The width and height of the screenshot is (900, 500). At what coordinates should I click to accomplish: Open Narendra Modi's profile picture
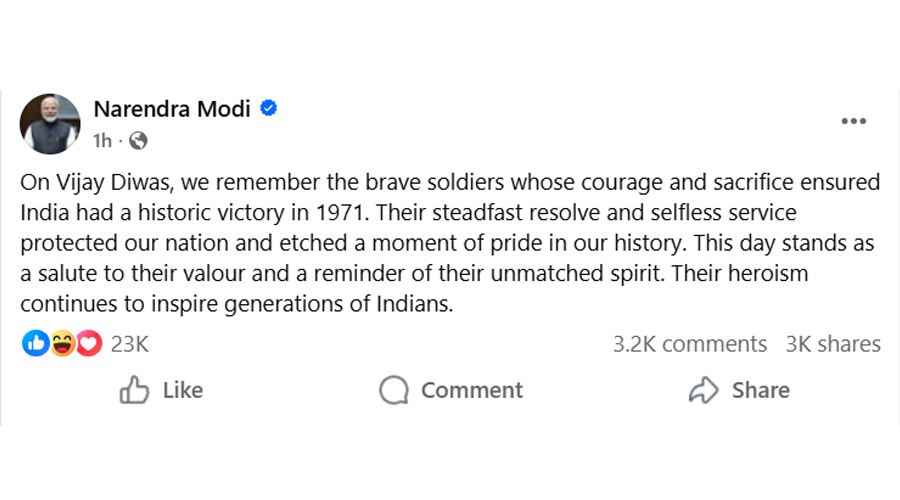[x=50, y=124]
